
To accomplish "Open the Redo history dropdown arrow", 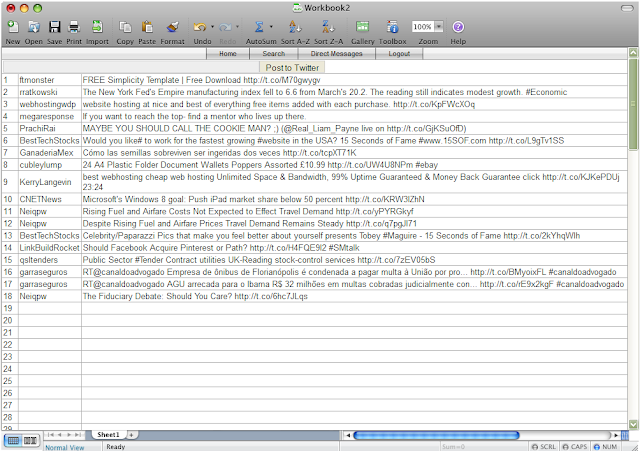I will pyautogui.click(x=237, y=27).
